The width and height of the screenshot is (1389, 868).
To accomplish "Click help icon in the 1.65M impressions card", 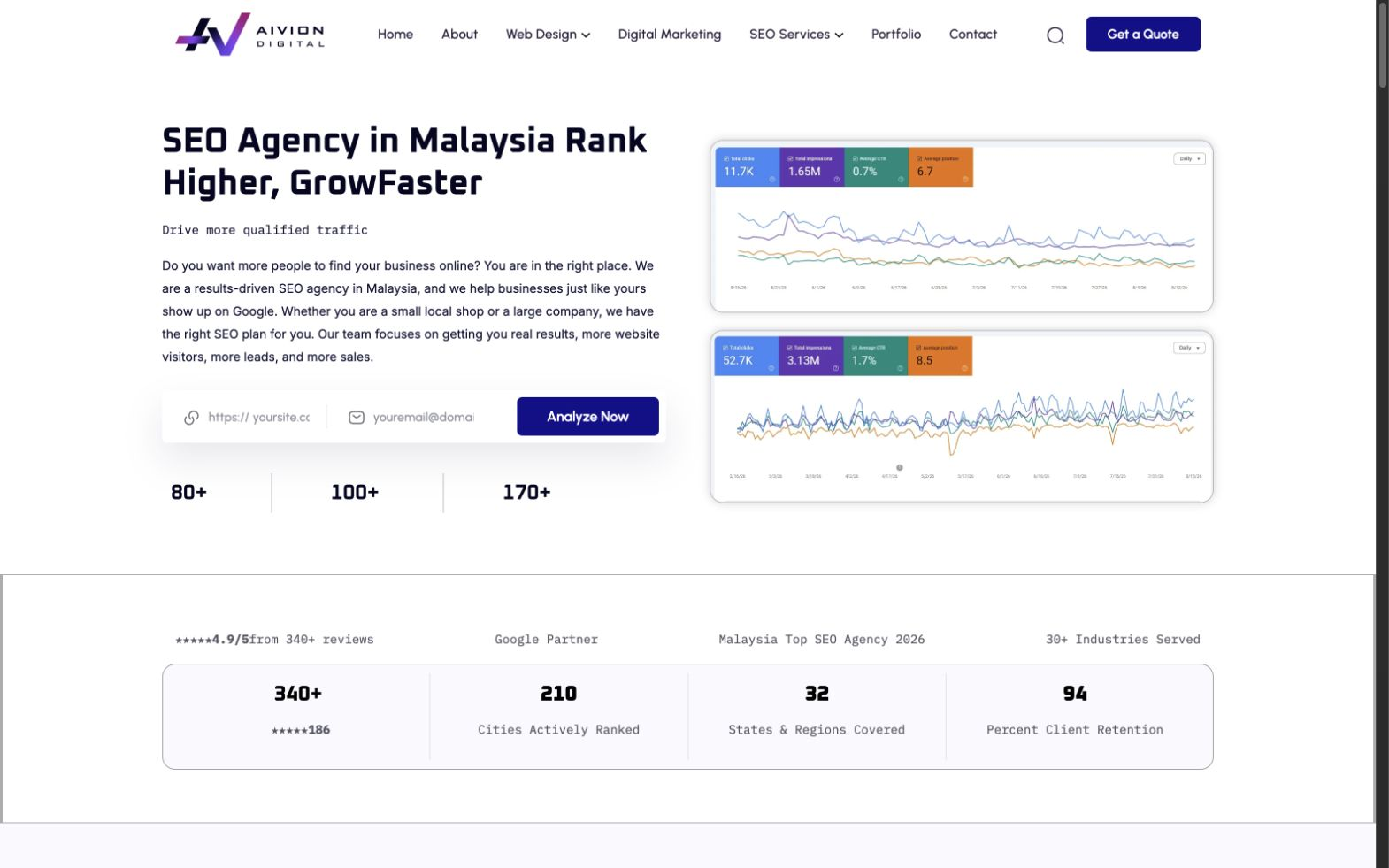I will click(836, 180).
